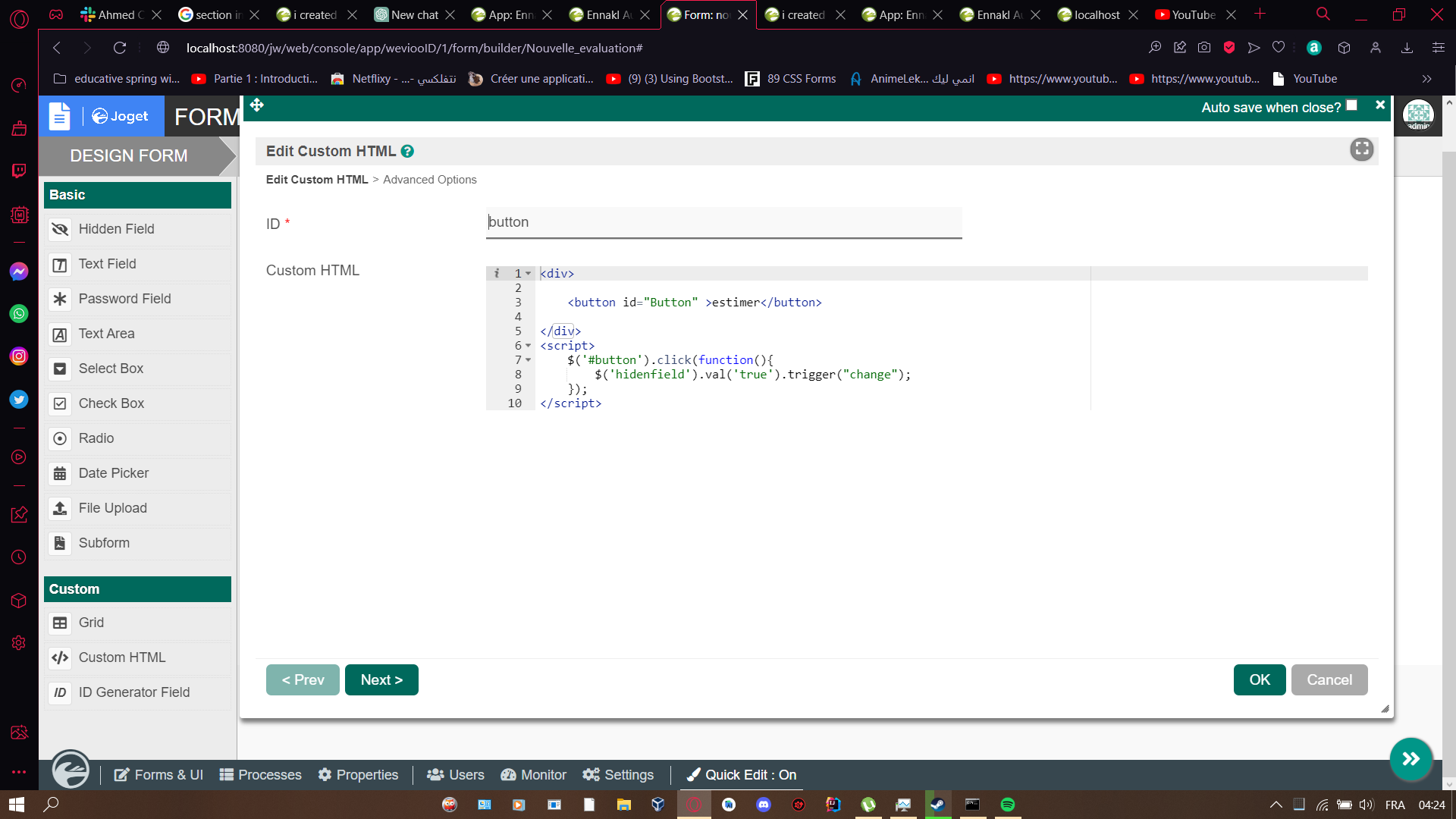Fold the function block at line 7

(529, 360)
